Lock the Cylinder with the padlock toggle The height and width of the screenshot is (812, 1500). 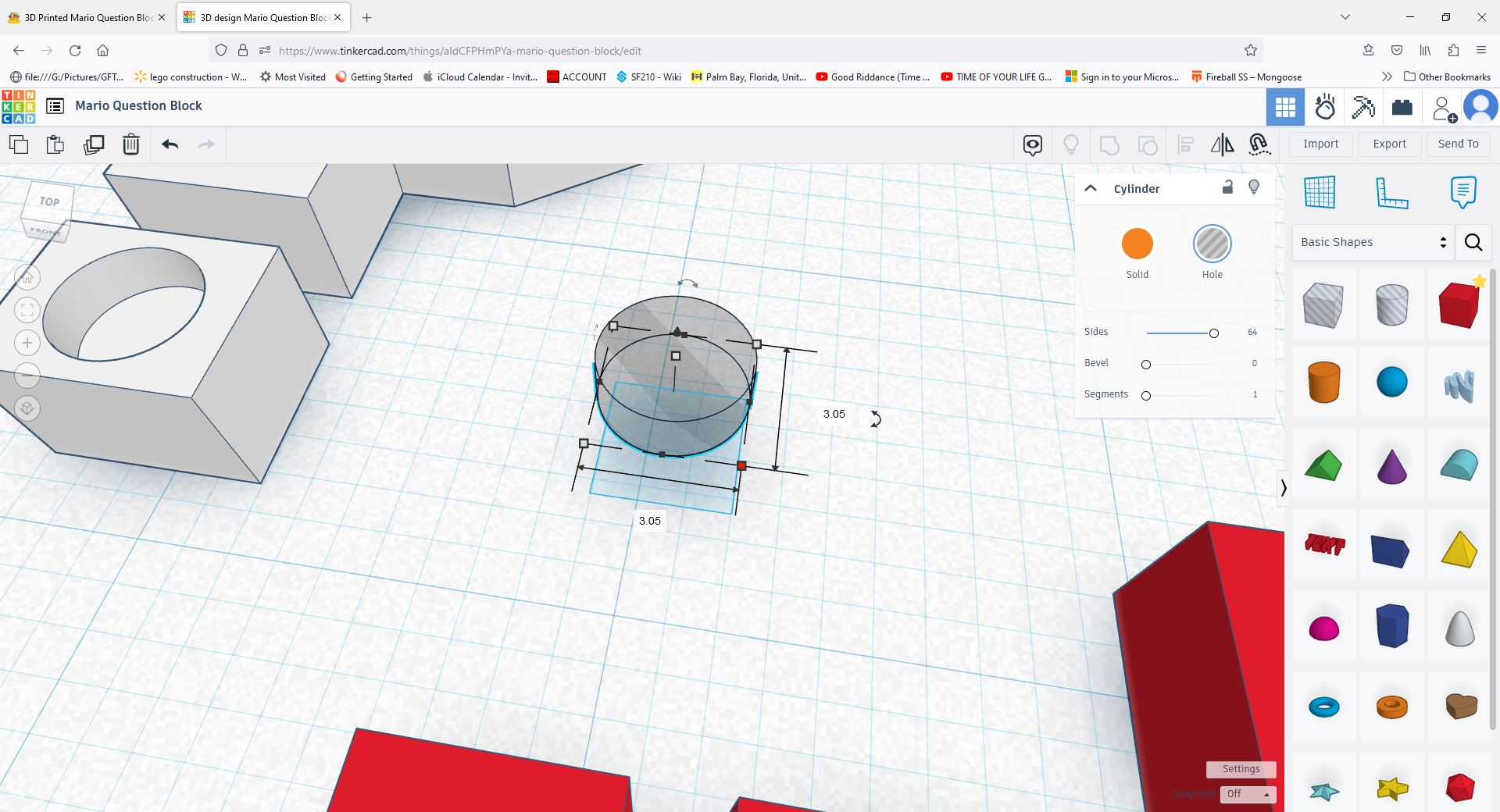[x=1227, y=187]
